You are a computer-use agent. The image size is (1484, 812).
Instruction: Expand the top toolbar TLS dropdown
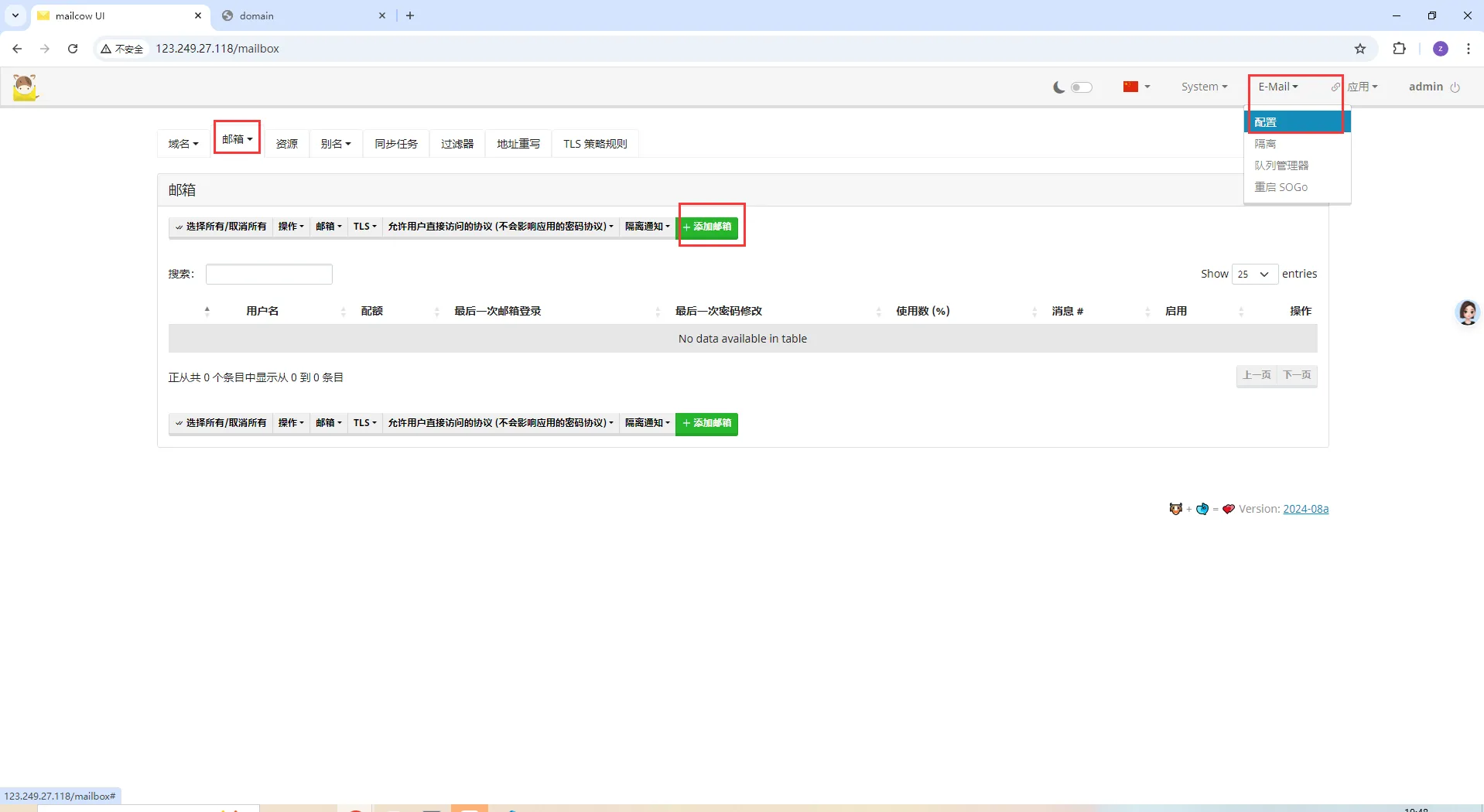click(364, 227)
